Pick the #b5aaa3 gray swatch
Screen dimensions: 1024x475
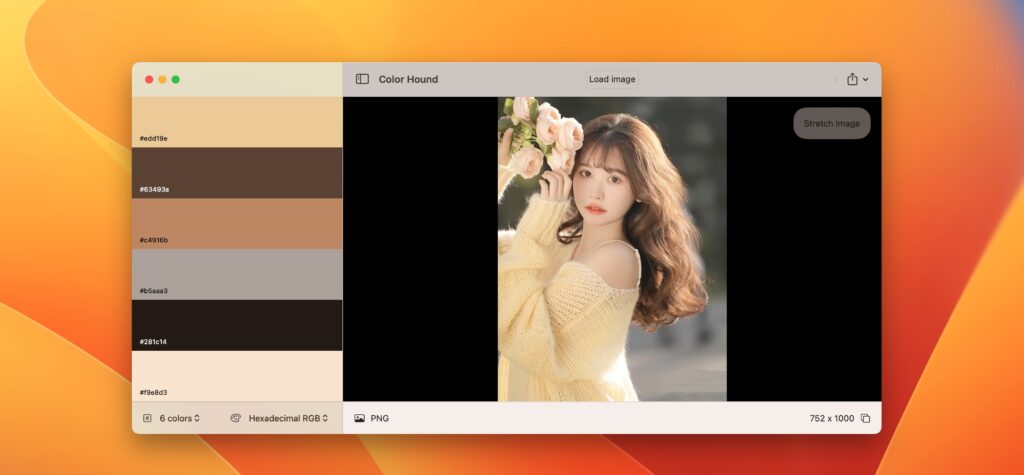[237, 274]
